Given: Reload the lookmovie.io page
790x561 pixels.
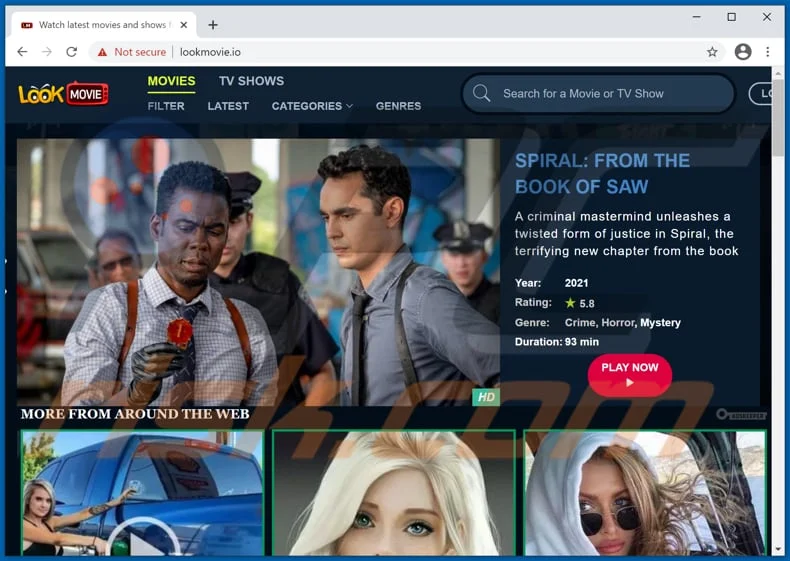Looking at the screenshot, I should point(72,51).
